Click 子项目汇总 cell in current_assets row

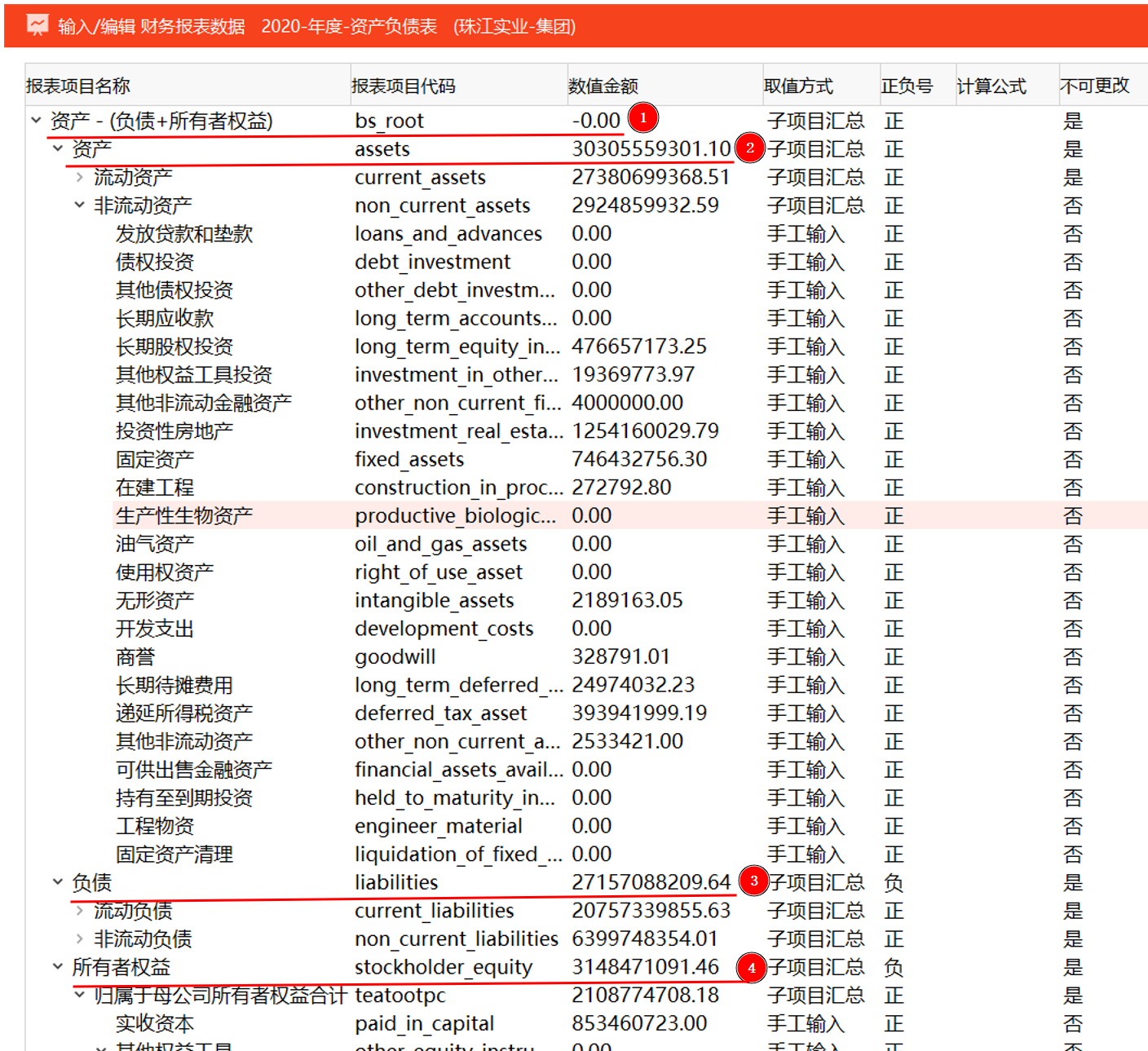tap(815, 177)
